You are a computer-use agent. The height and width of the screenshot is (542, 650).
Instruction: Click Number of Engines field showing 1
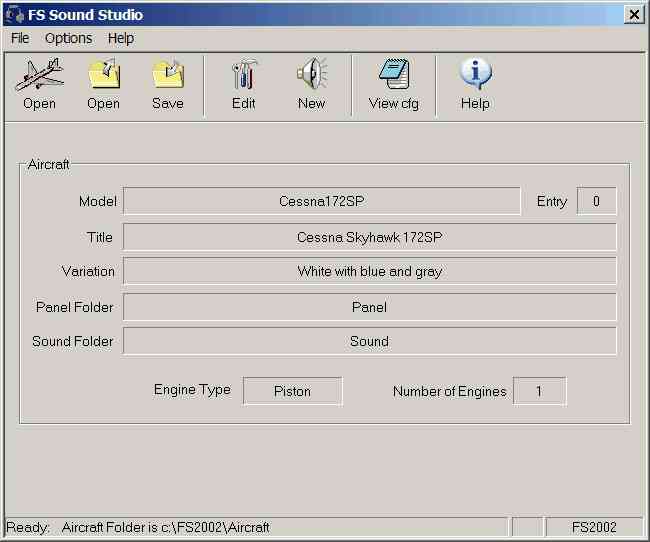point(539,391)
